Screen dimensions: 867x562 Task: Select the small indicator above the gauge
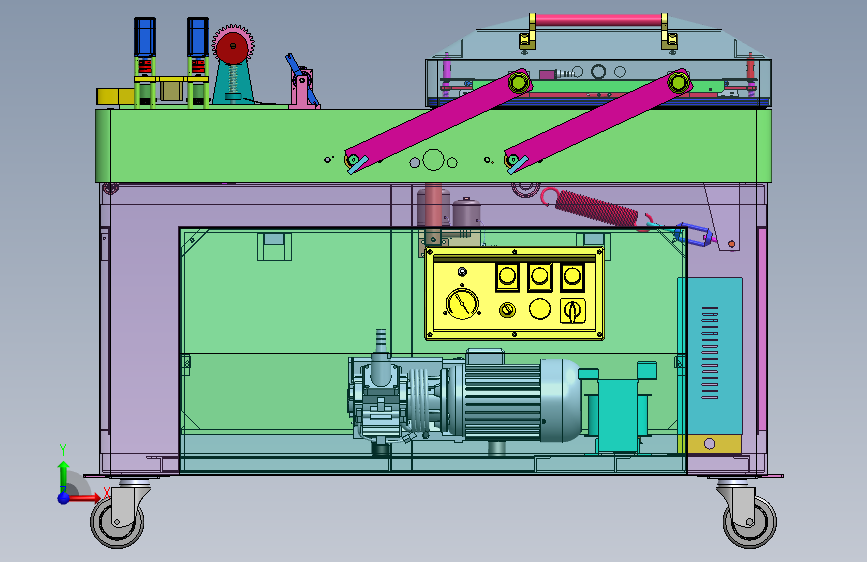462,272
